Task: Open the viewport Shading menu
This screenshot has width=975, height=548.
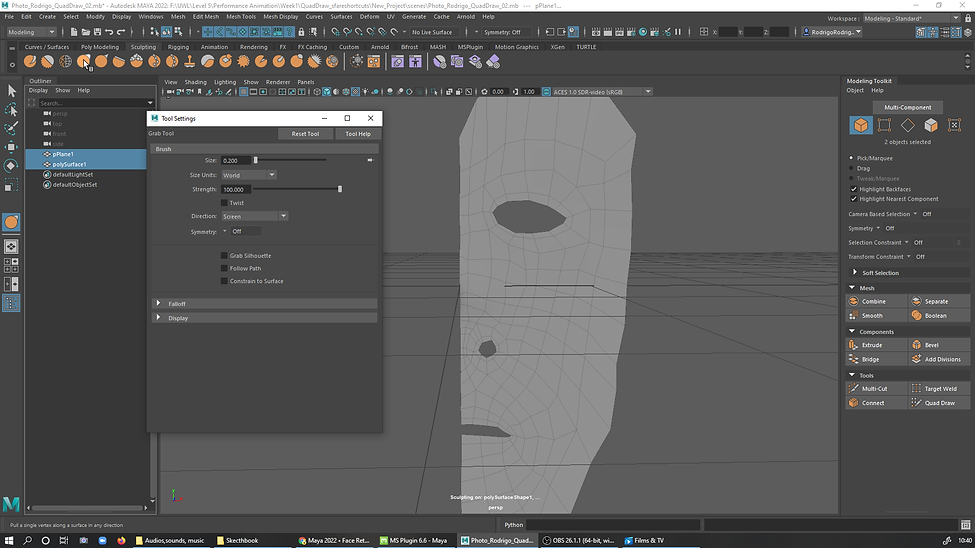Action: coord(195,82)
